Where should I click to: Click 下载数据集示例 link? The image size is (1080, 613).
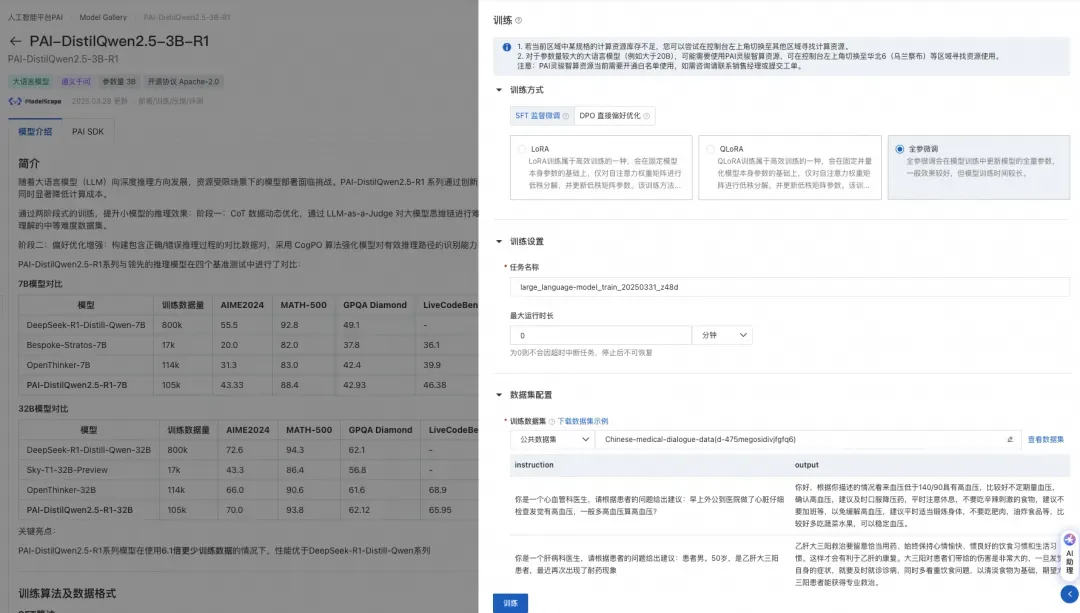(583, 422)
